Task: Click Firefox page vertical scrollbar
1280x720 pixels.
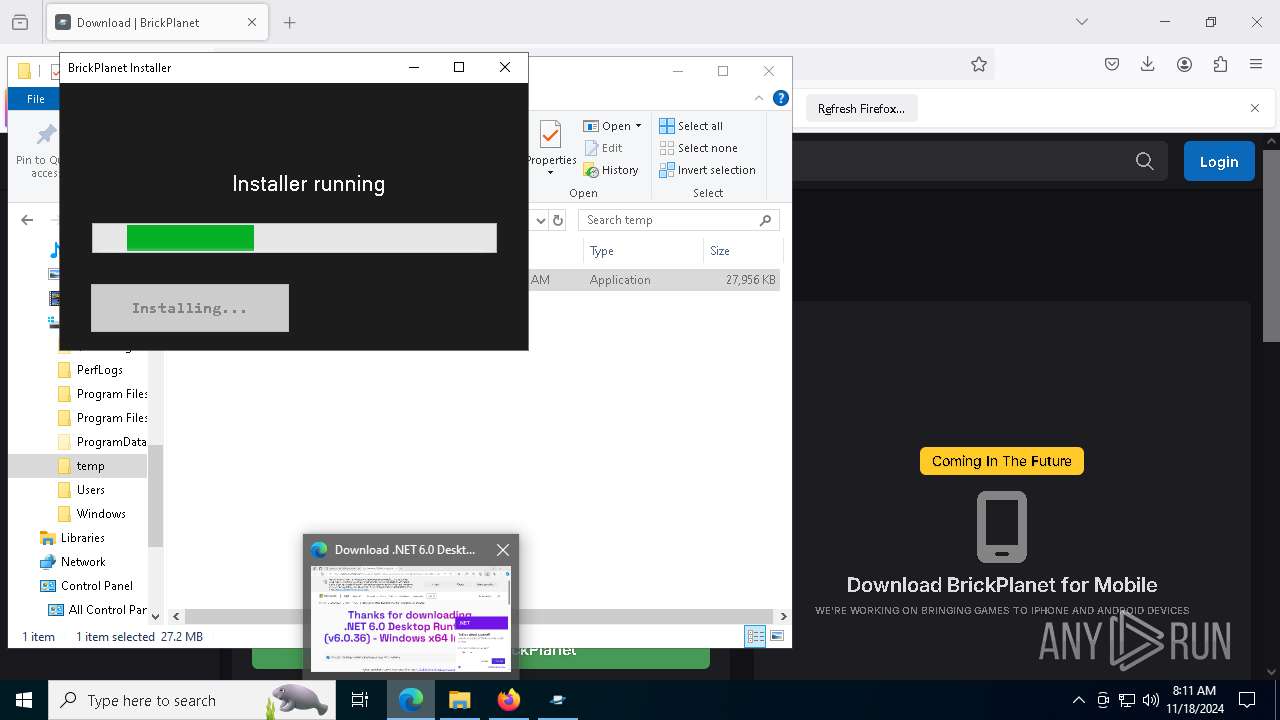Action: click(x=1272, y=244)
